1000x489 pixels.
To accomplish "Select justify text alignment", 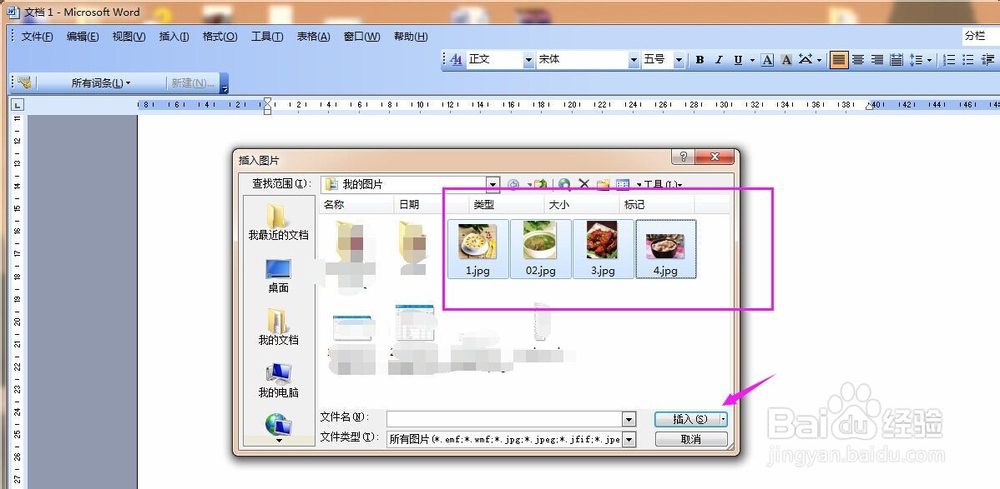I will [839, 60].
